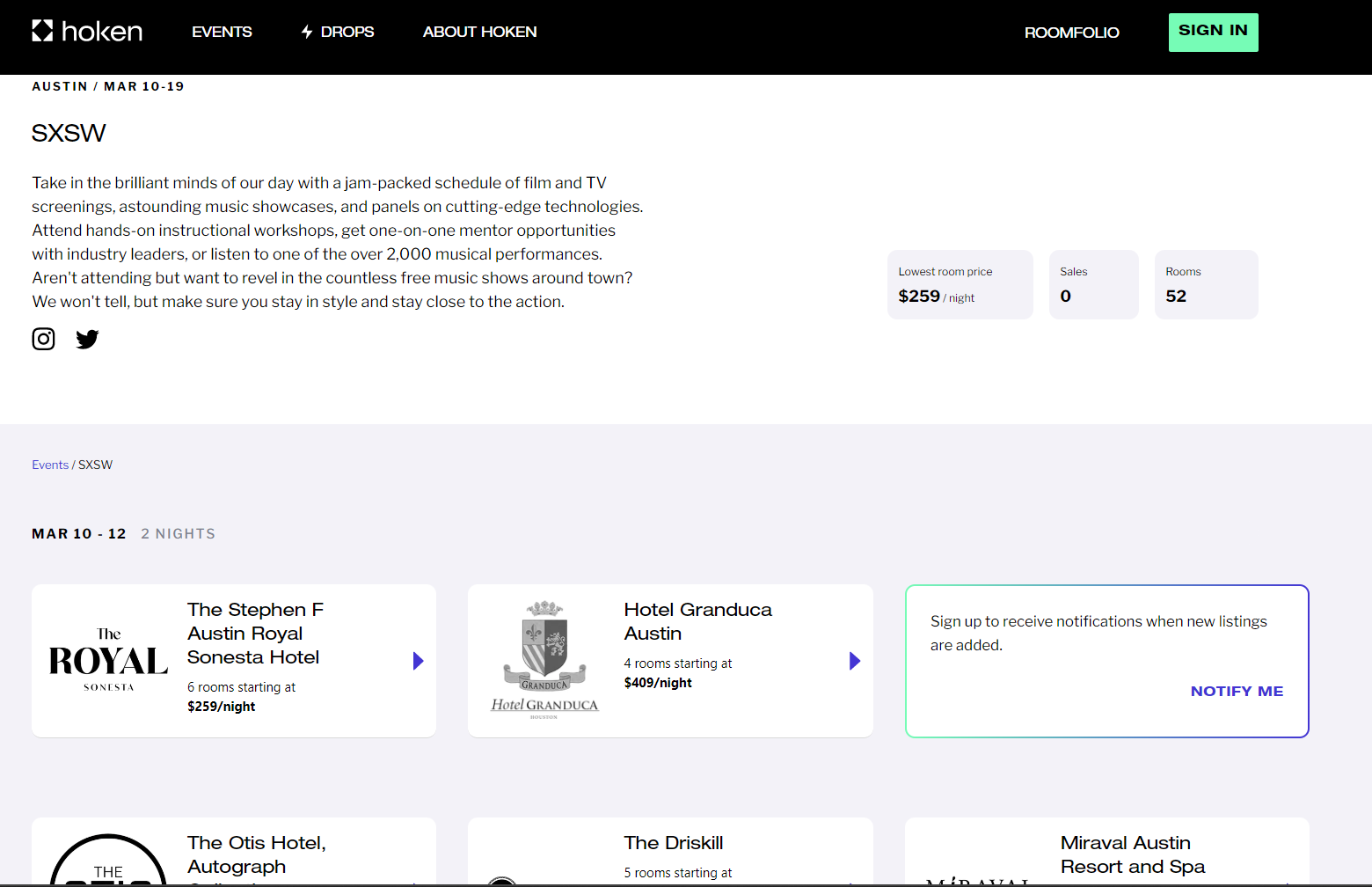
Task: Open the About Hoken menu item
Action: point(479,32)
